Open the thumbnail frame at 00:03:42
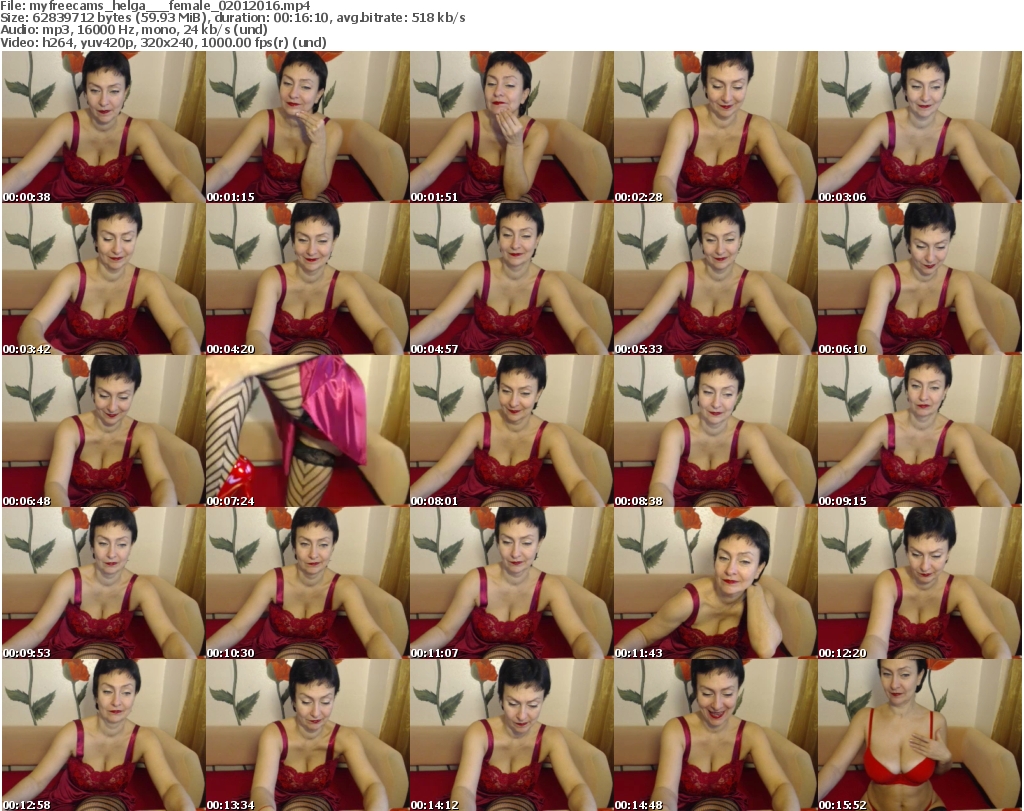This screenshot has width=1024, height=811. 103,279
